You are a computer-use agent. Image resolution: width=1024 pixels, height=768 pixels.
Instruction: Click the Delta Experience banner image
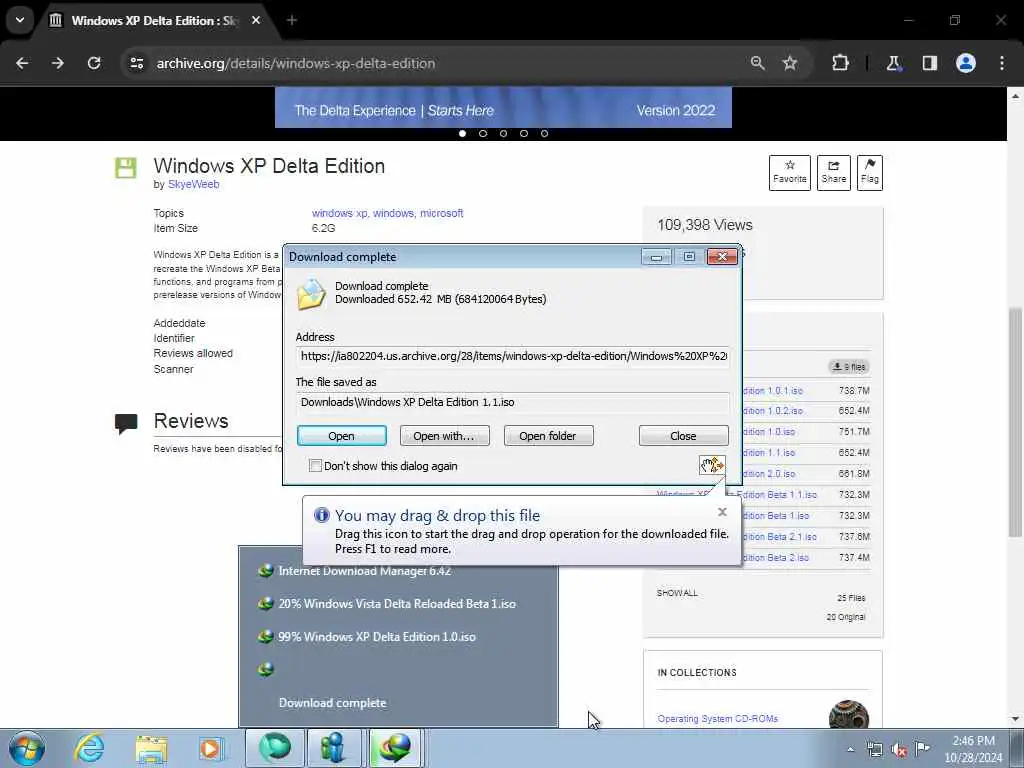[503, 108]
